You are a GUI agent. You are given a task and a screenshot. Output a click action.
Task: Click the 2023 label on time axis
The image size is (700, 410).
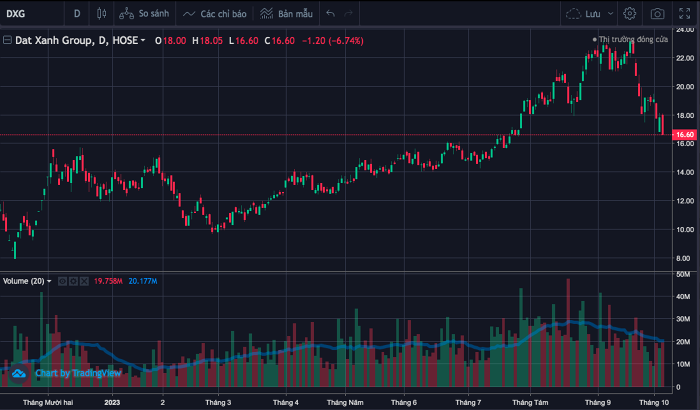pyautogui.click(x=112, y=402)
